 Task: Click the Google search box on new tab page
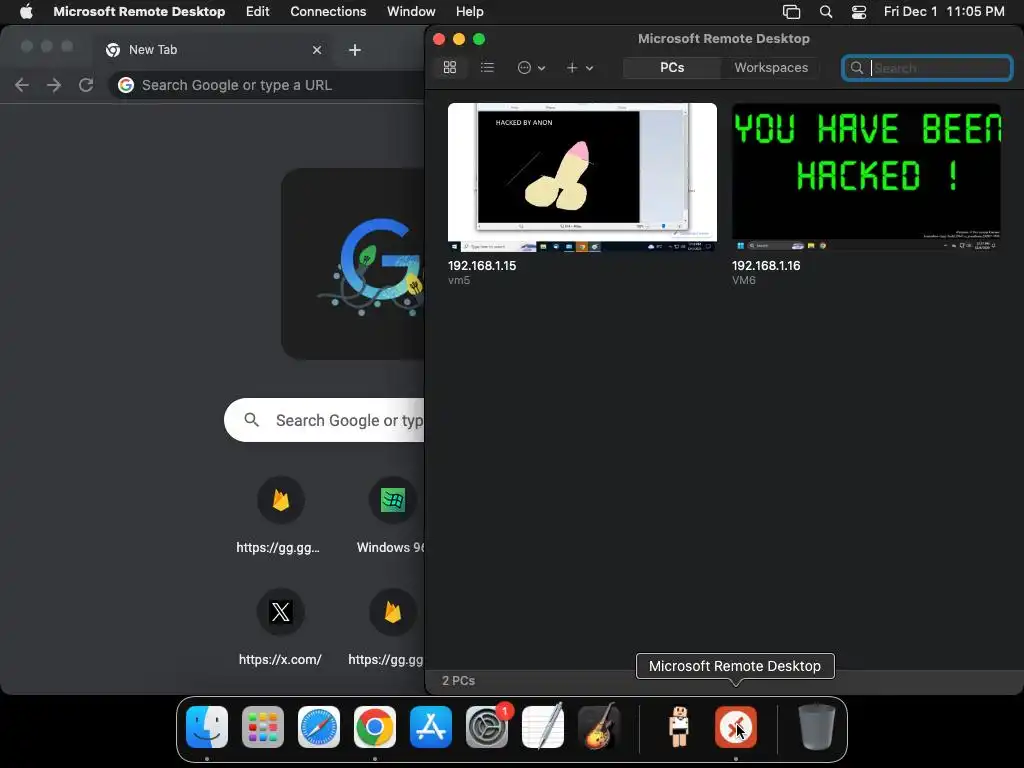[x=325, y=420]
